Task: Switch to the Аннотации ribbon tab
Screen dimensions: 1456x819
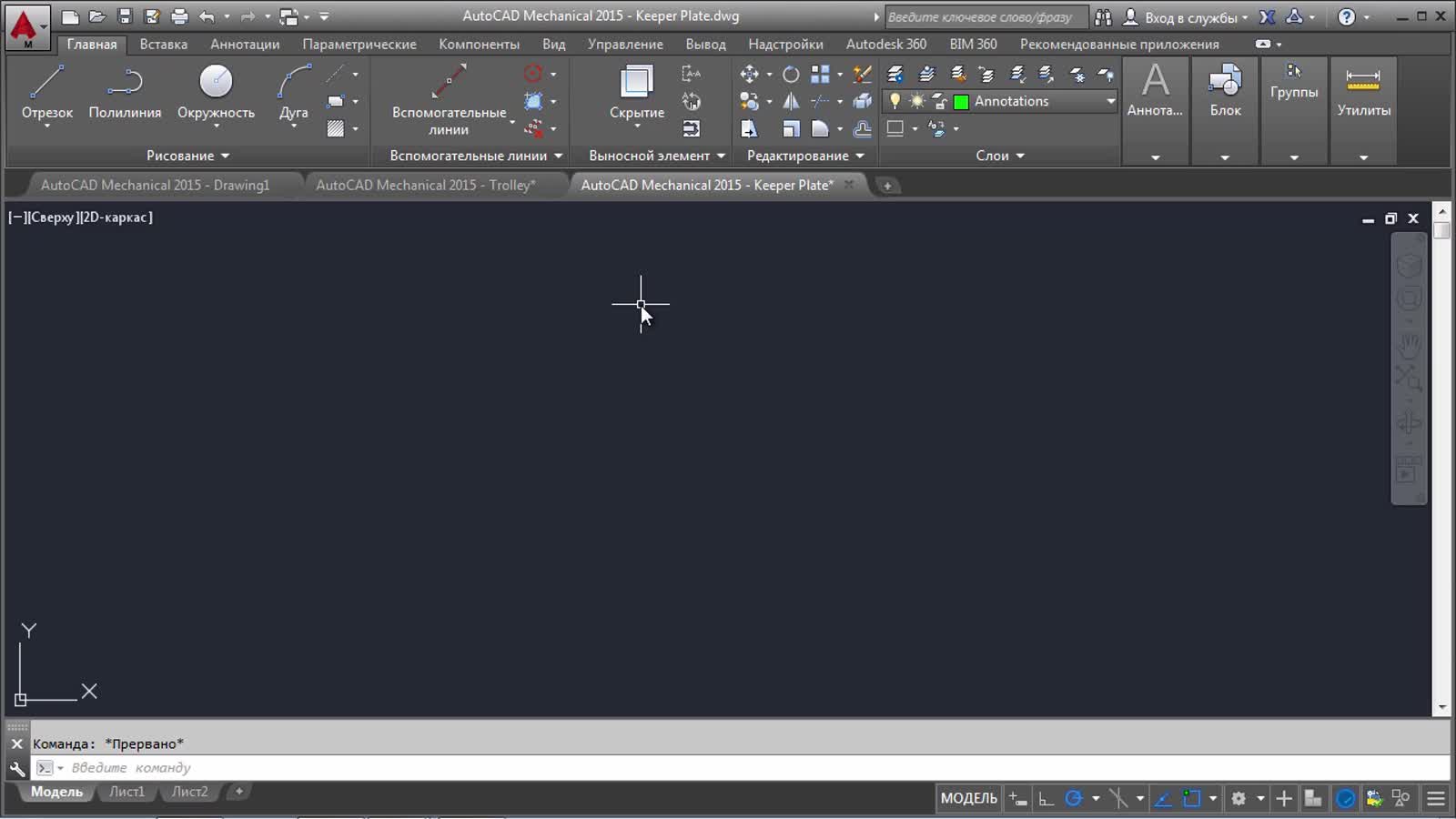Action: 245,44
